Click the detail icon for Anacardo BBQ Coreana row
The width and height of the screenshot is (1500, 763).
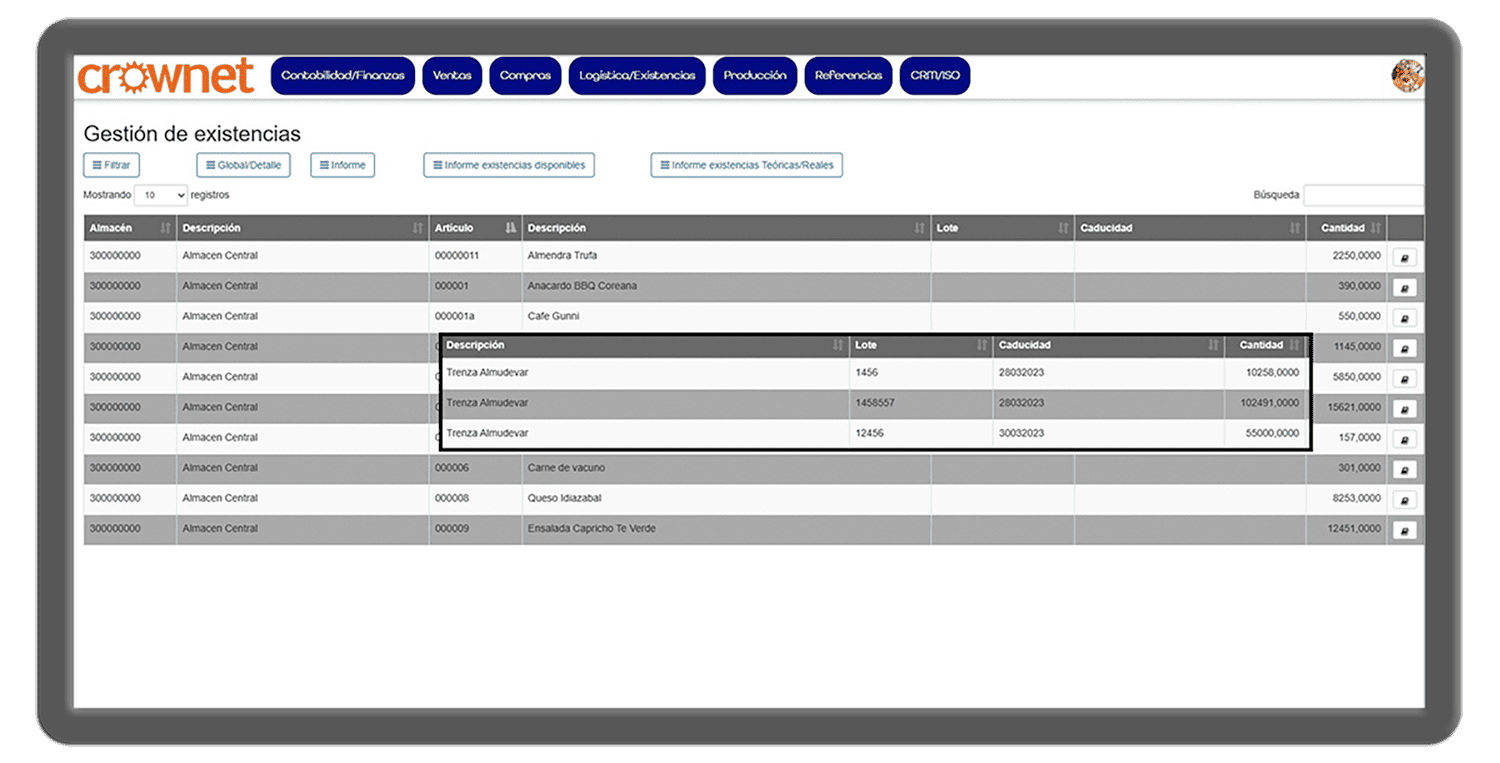click(x=1404, y=288)
